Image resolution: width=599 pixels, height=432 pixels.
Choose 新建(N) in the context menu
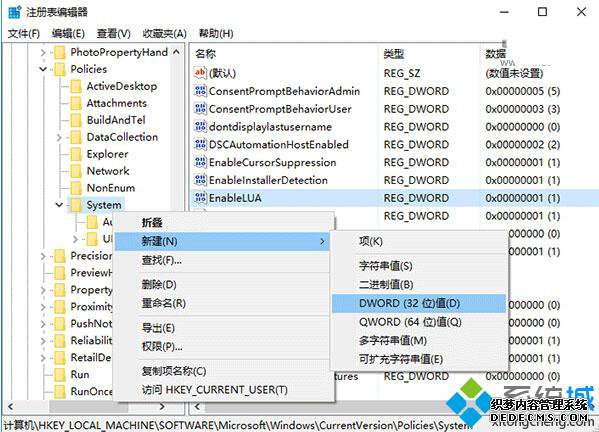(x=222, y=241)
